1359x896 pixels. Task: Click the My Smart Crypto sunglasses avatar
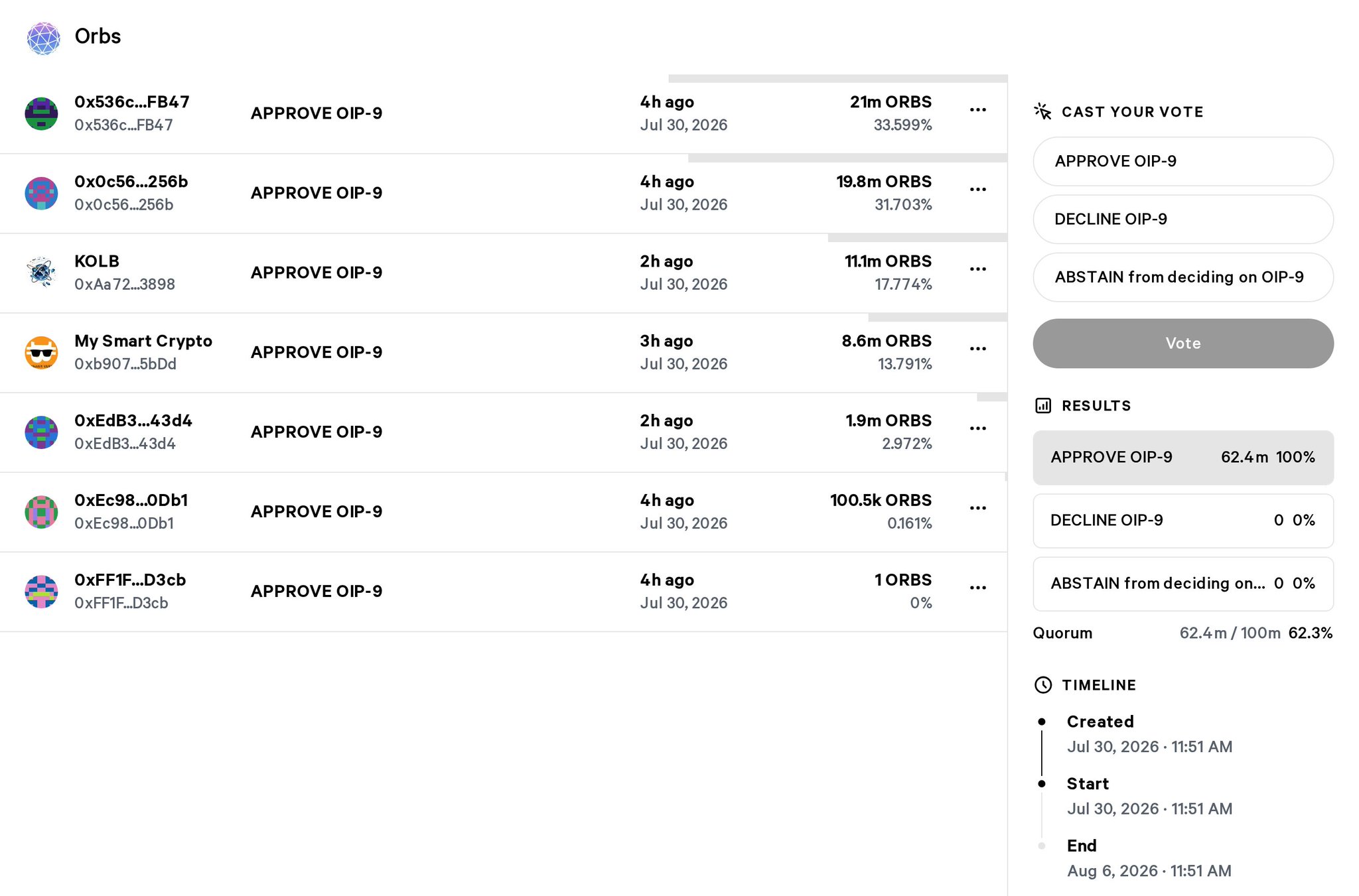[41, 352]
